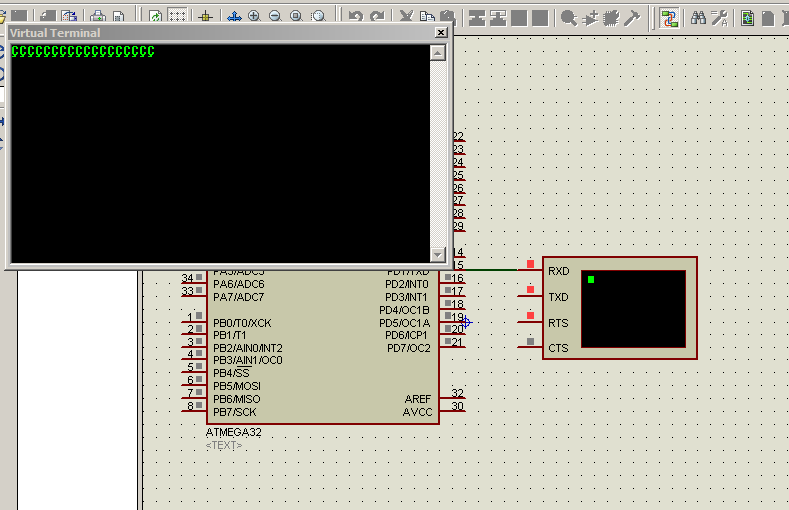Toggle the grid display icon
The height and width of the screenshot is (510, 789).
point(177,17)
